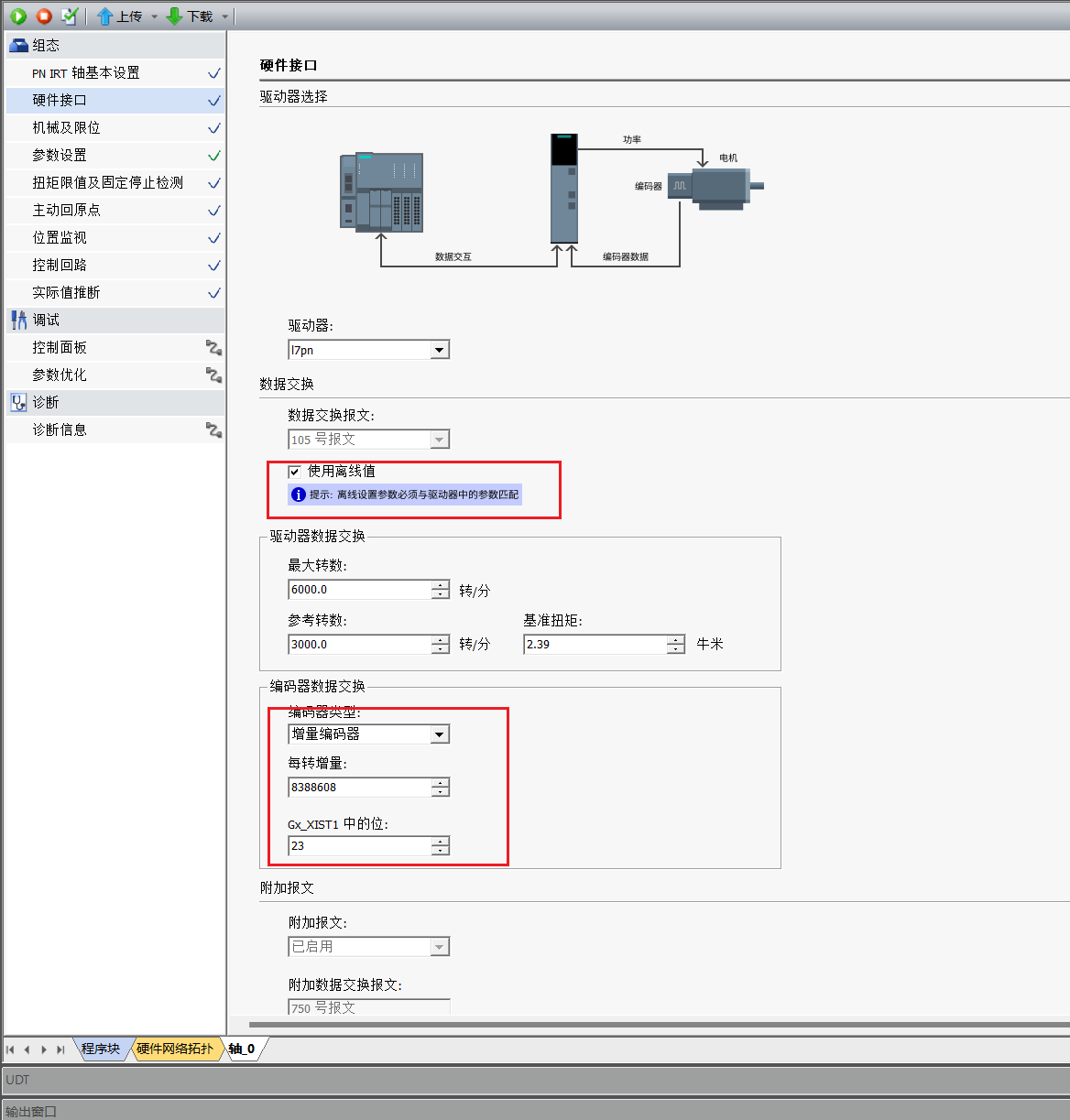
Task: Click the 控制面板 online link icon
Action: point(213,347)
